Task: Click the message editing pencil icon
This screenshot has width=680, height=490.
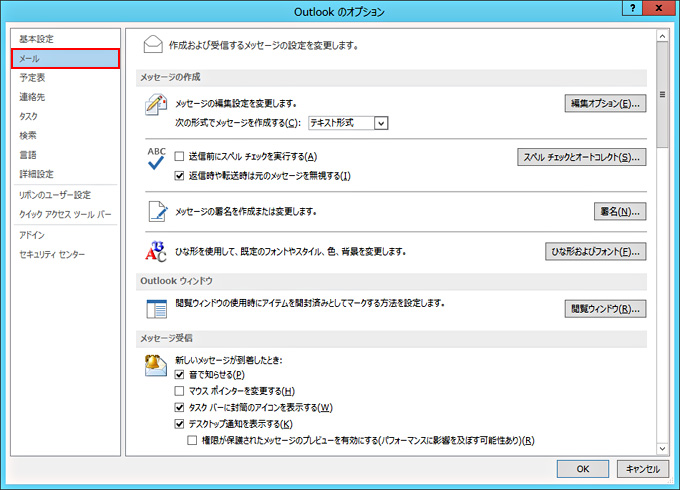Action: [x=156, y=103]
